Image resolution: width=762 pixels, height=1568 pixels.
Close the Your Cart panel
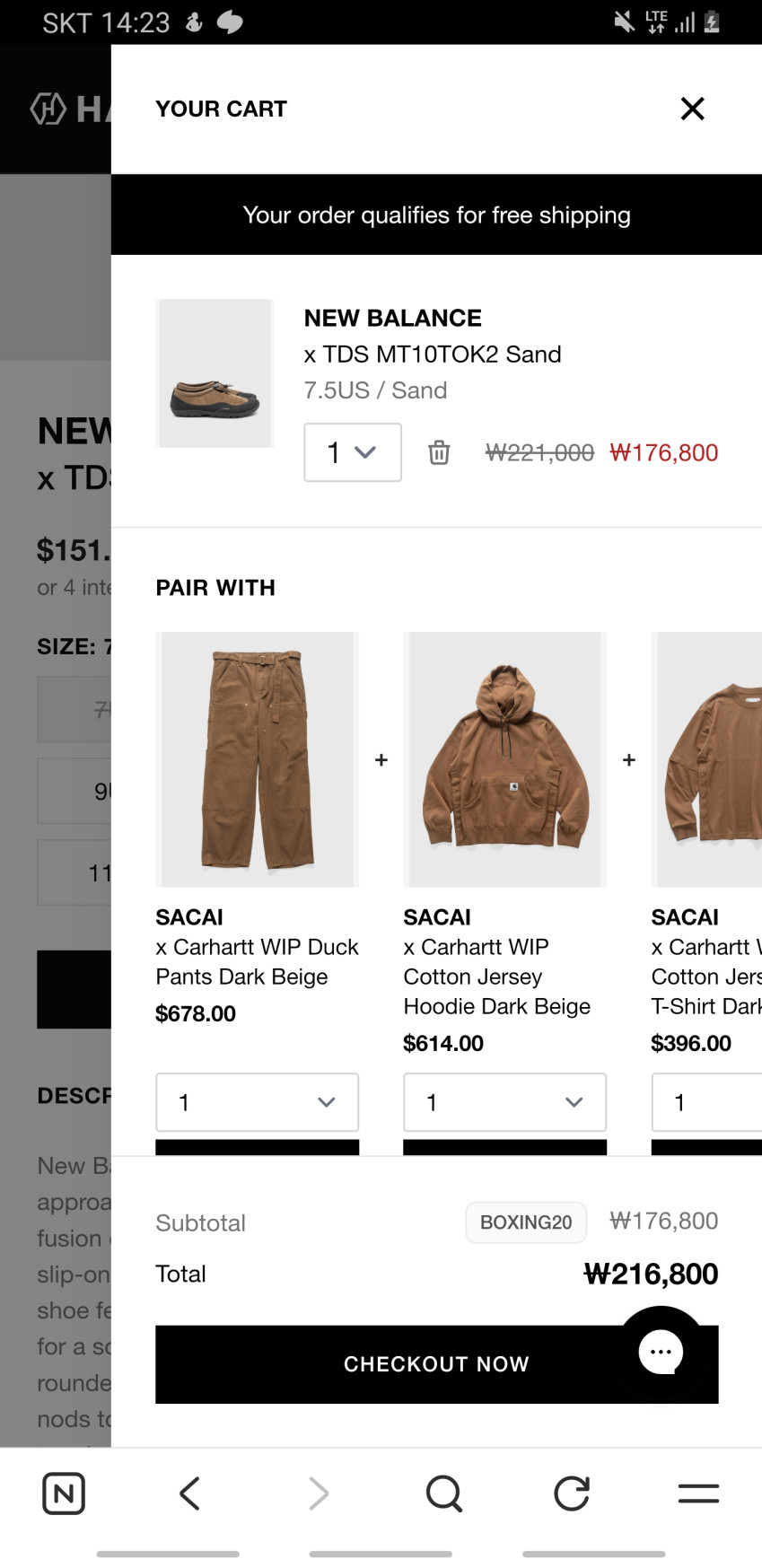pyautogui.click(x=692, y=109)
